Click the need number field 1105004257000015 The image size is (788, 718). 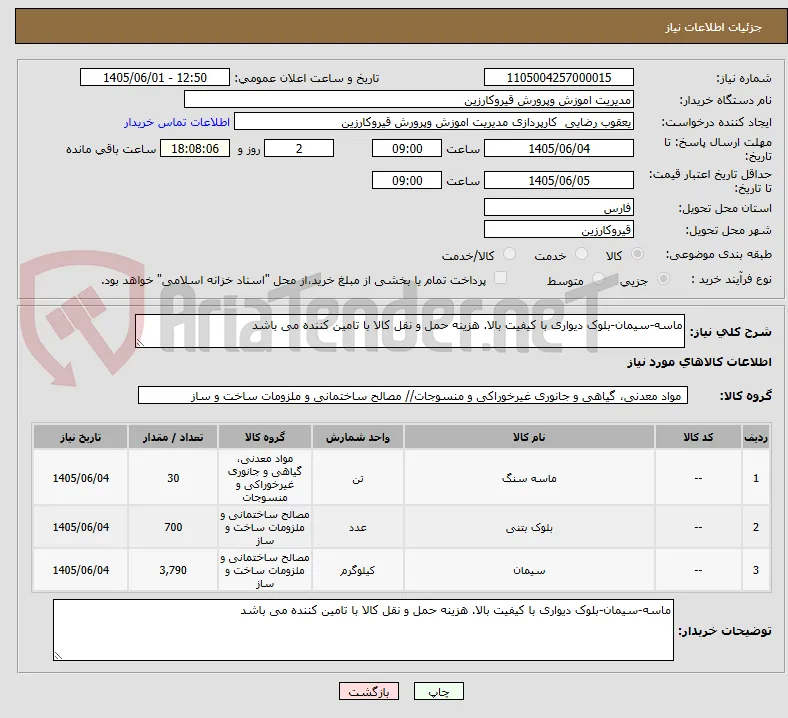558,77
